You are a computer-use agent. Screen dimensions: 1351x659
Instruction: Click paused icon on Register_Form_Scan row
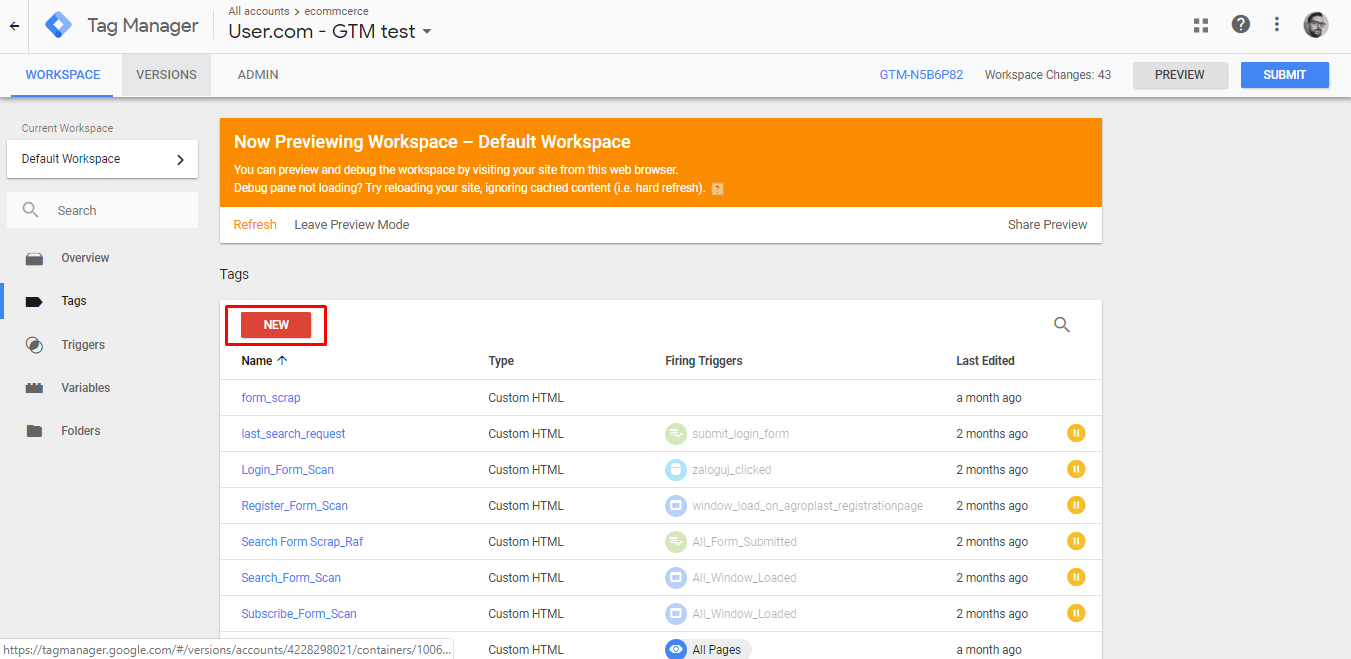tap(1076, 505)
